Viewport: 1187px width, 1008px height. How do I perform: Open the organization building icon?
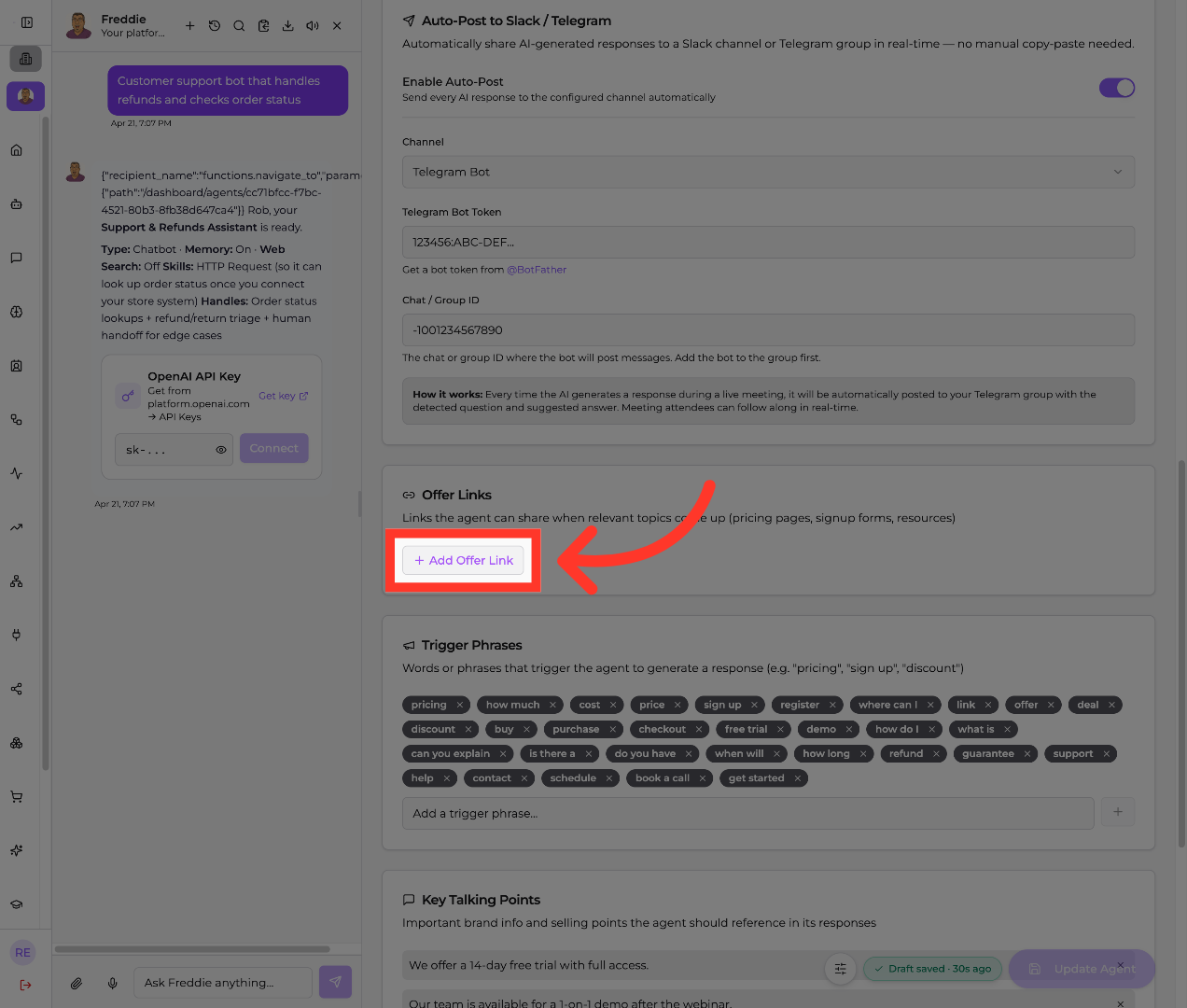coord(26,59)
